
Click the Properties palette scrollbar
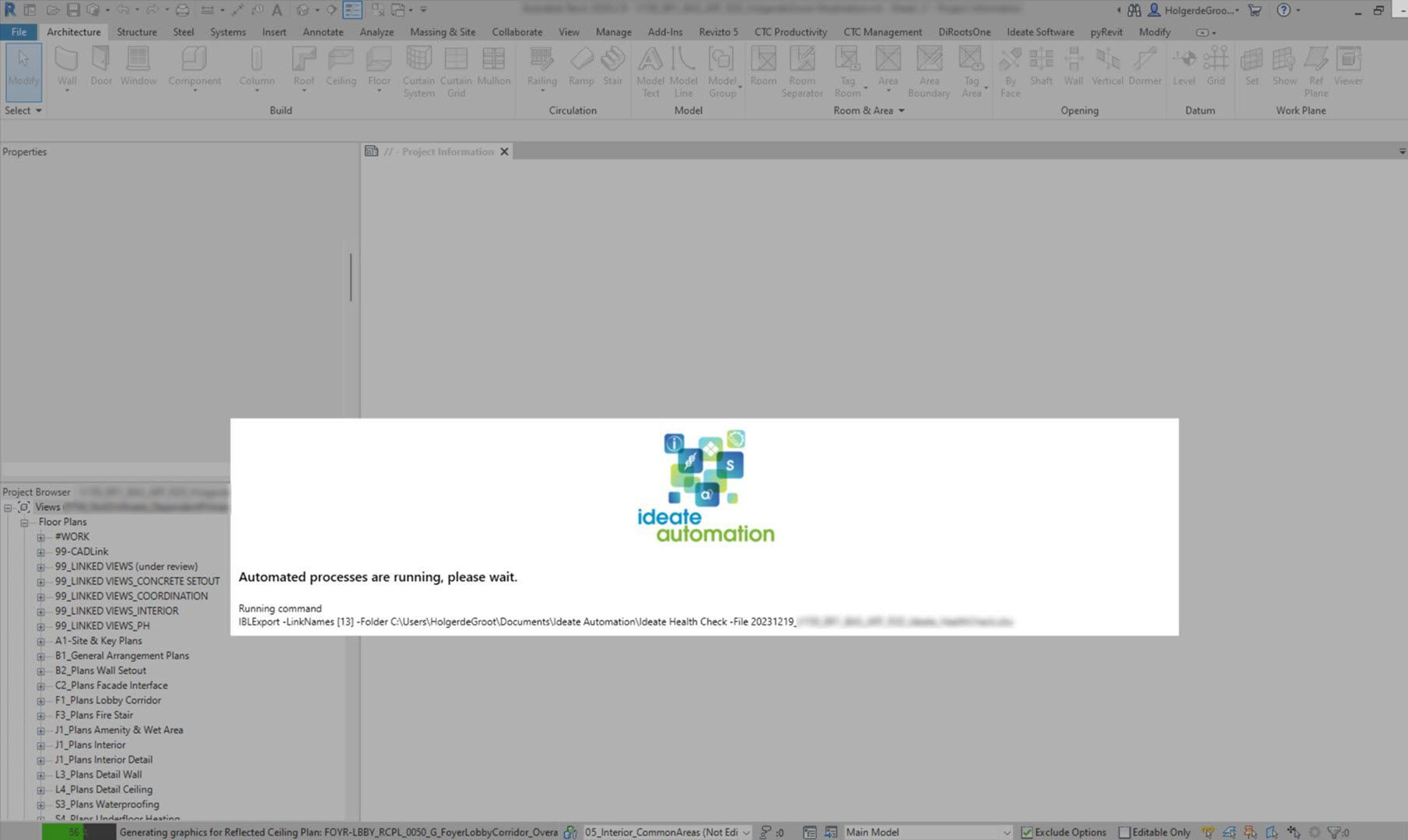pos(351,277)
